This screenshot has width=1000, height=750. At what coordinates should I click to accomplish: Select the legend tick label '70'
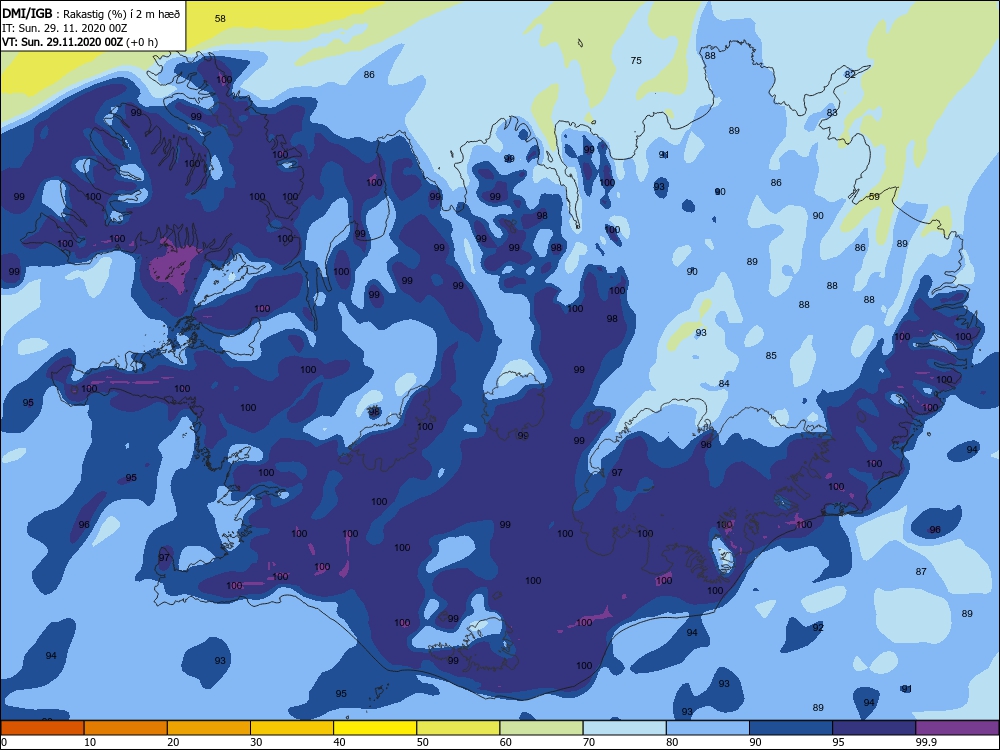coord(589,742)
